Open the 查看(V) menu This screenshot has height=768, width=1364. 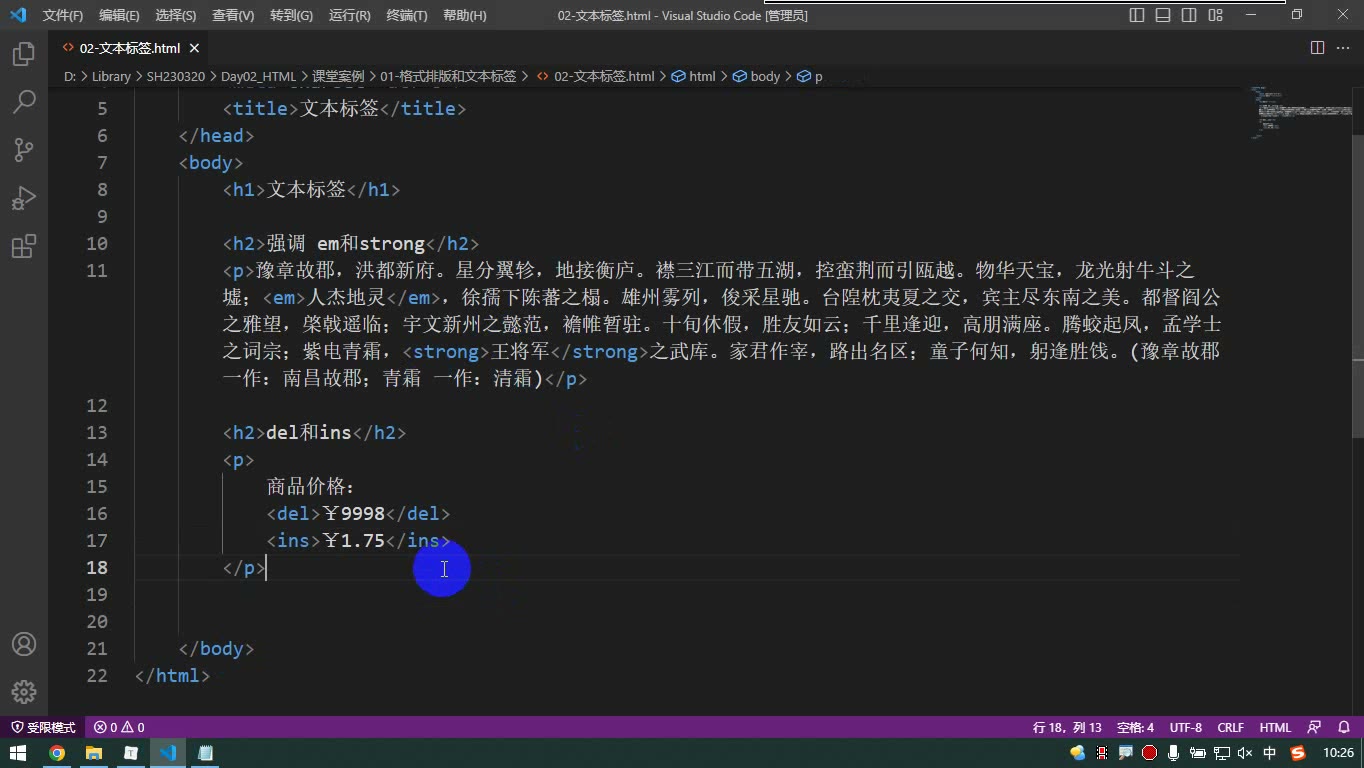233,15
